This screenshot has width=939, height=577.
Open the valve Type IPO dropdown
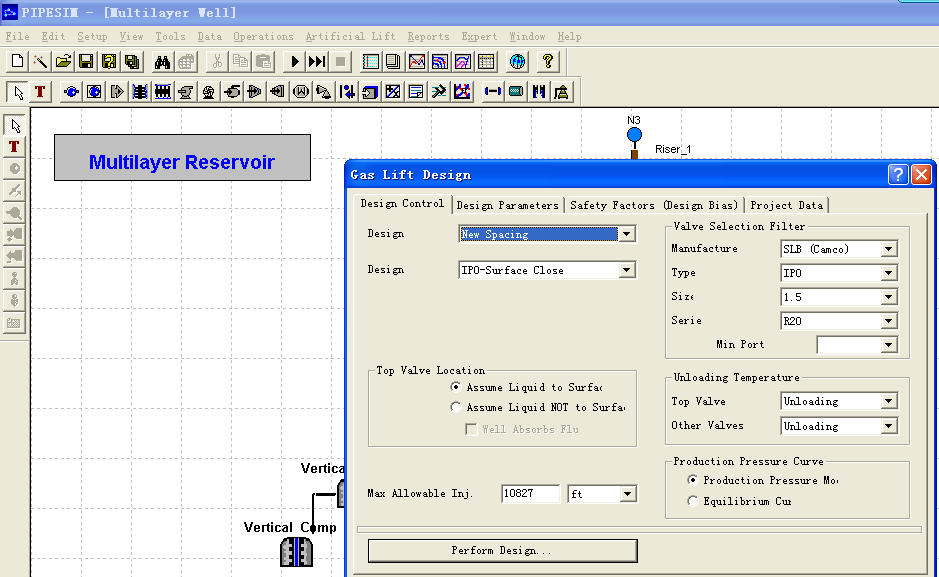889,273
